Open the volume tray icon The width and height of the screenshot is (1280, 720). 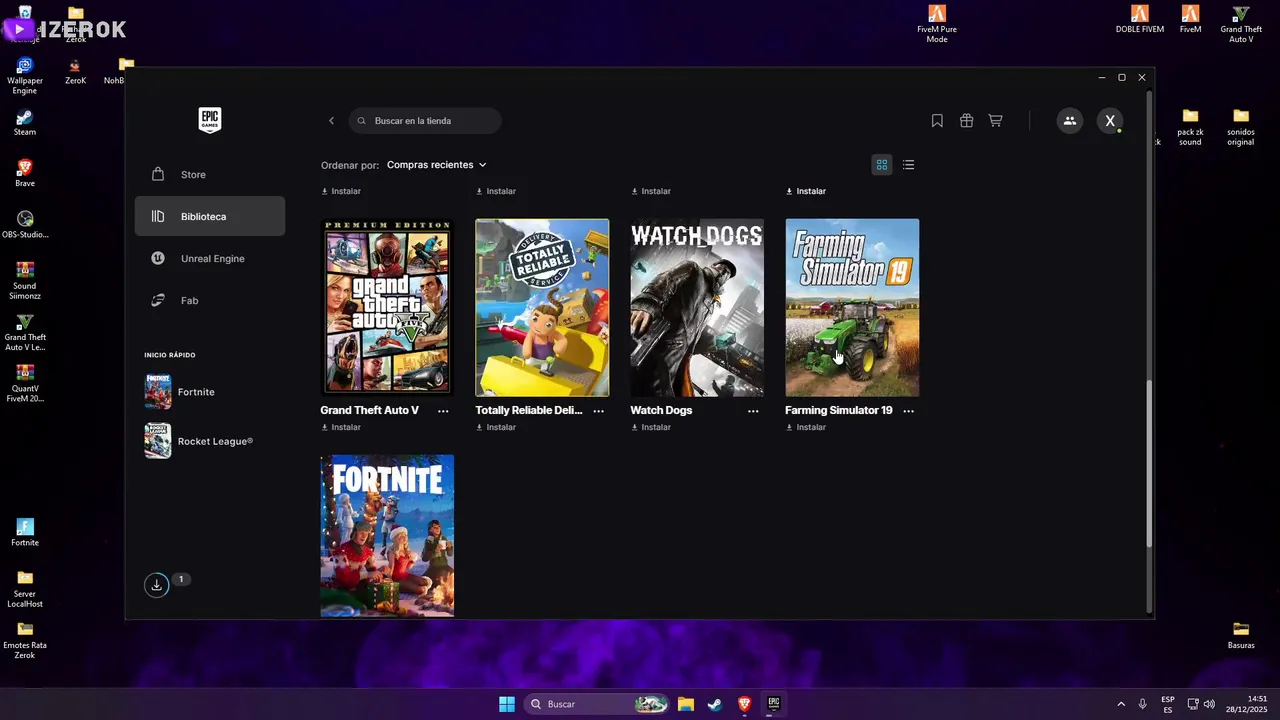click(x=1209, y=704)
